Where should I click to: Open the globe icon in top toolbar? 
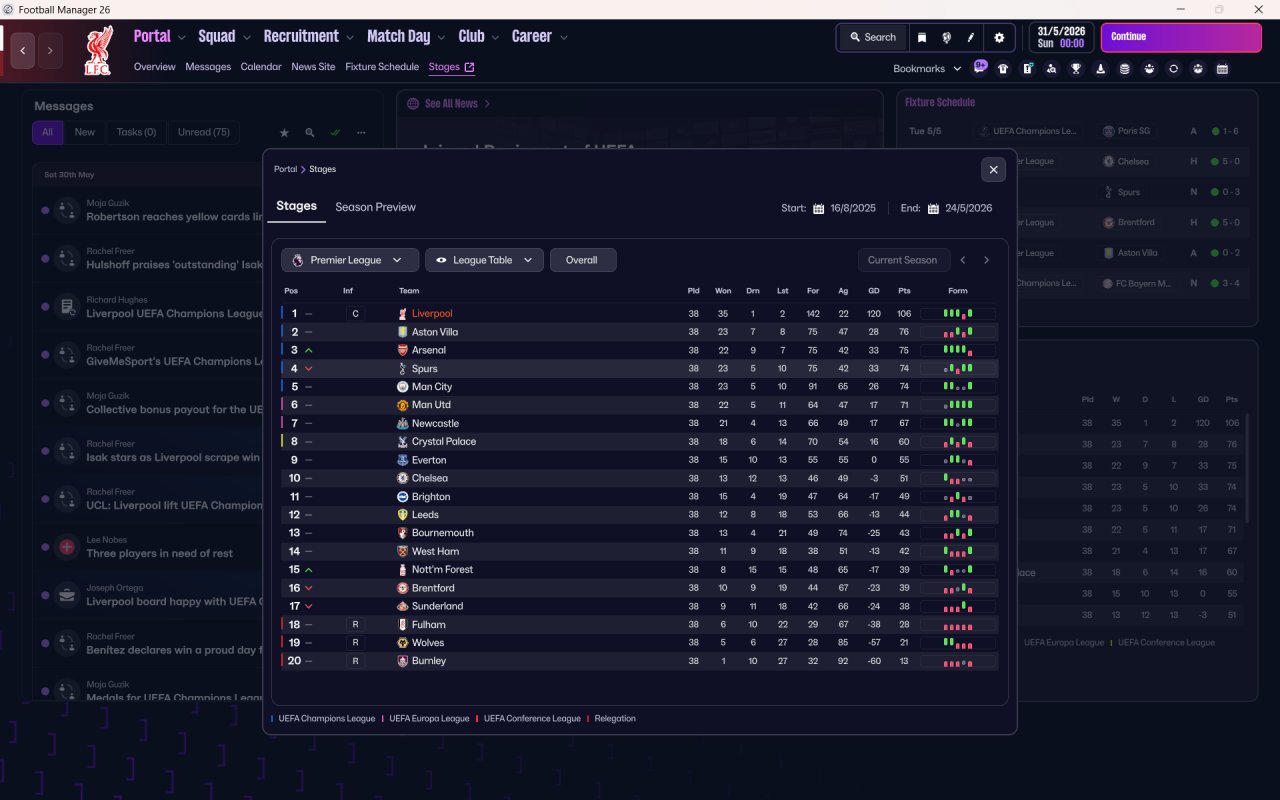tap(946, 38)
